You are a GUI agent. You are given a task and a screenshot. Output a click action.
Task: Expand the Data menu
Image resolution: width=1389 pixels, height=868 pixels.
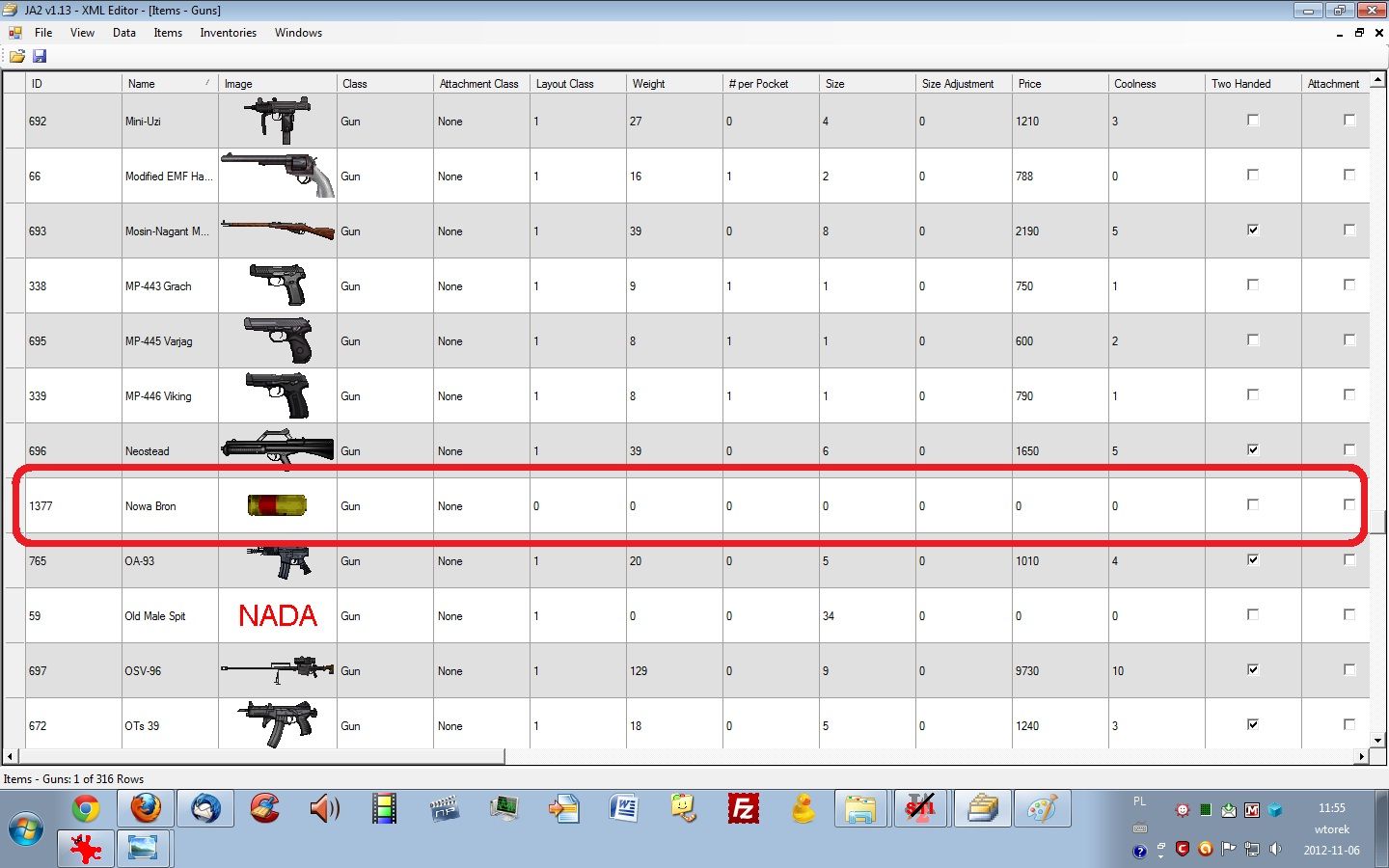pyautogui.click(x=123, y=33)
